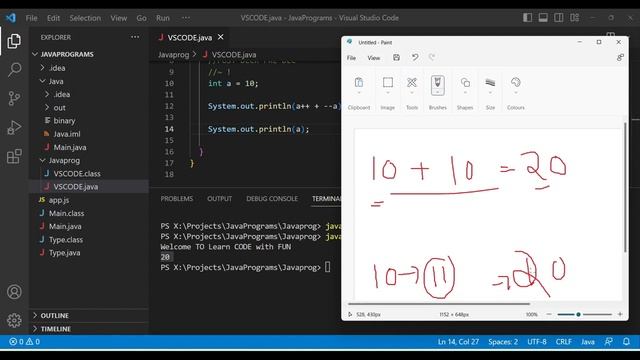The height and width of the screenshot is (360, 640).
Task: Adjust the Paint zoom slider handle
Action: point(578,314)
